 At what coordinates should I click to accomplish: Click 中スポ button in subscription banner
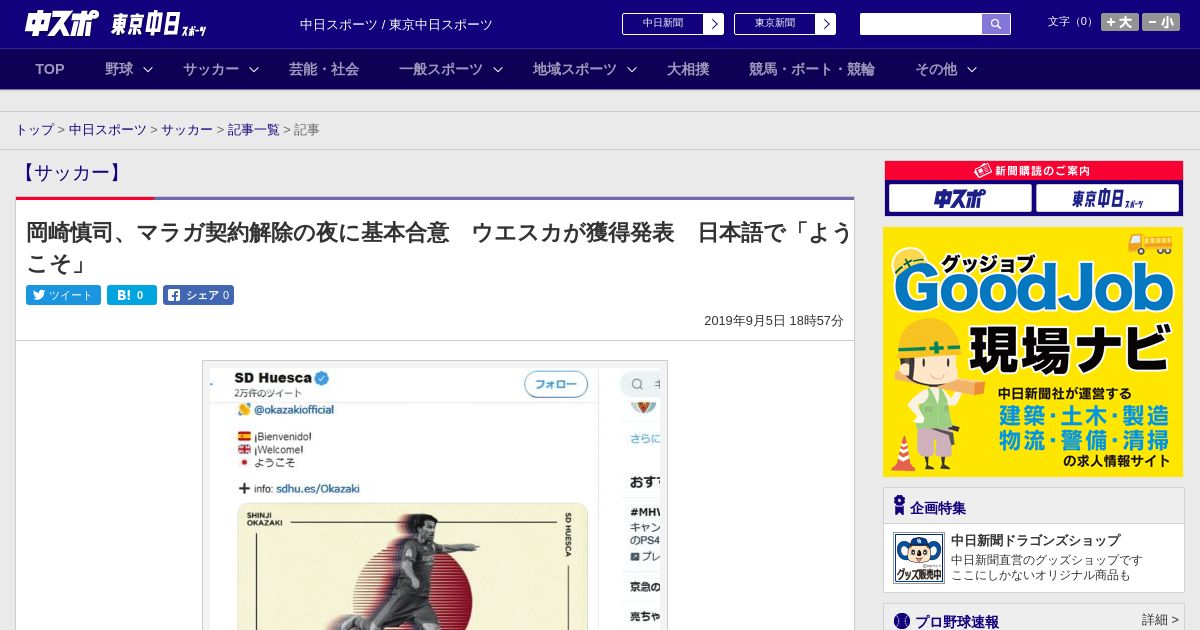960,198
